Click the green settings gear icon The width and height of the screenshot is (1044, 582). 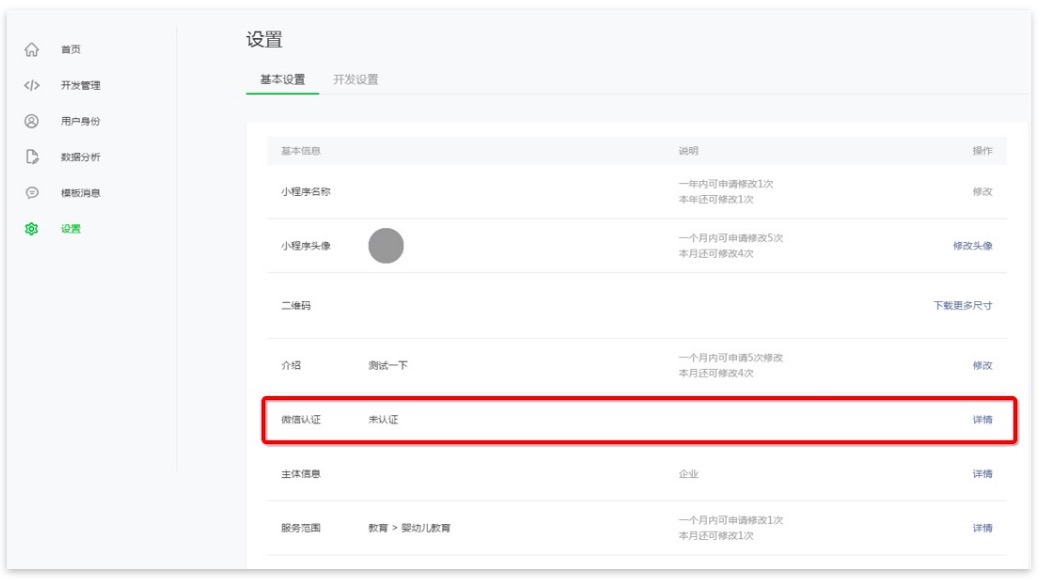[31, 229]
